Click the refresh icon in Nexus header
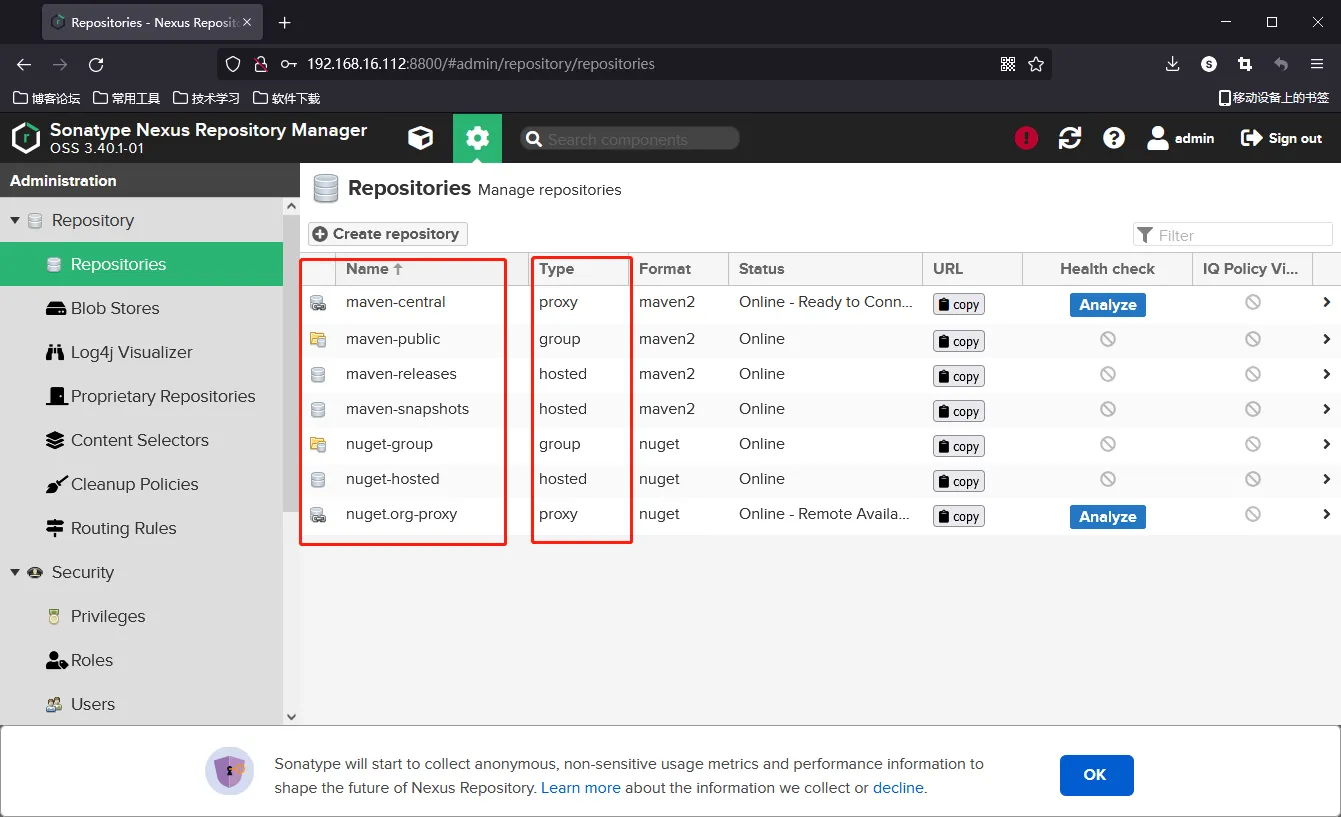The height and width of the screenshot is (817, 1341). click(1070, 138)
